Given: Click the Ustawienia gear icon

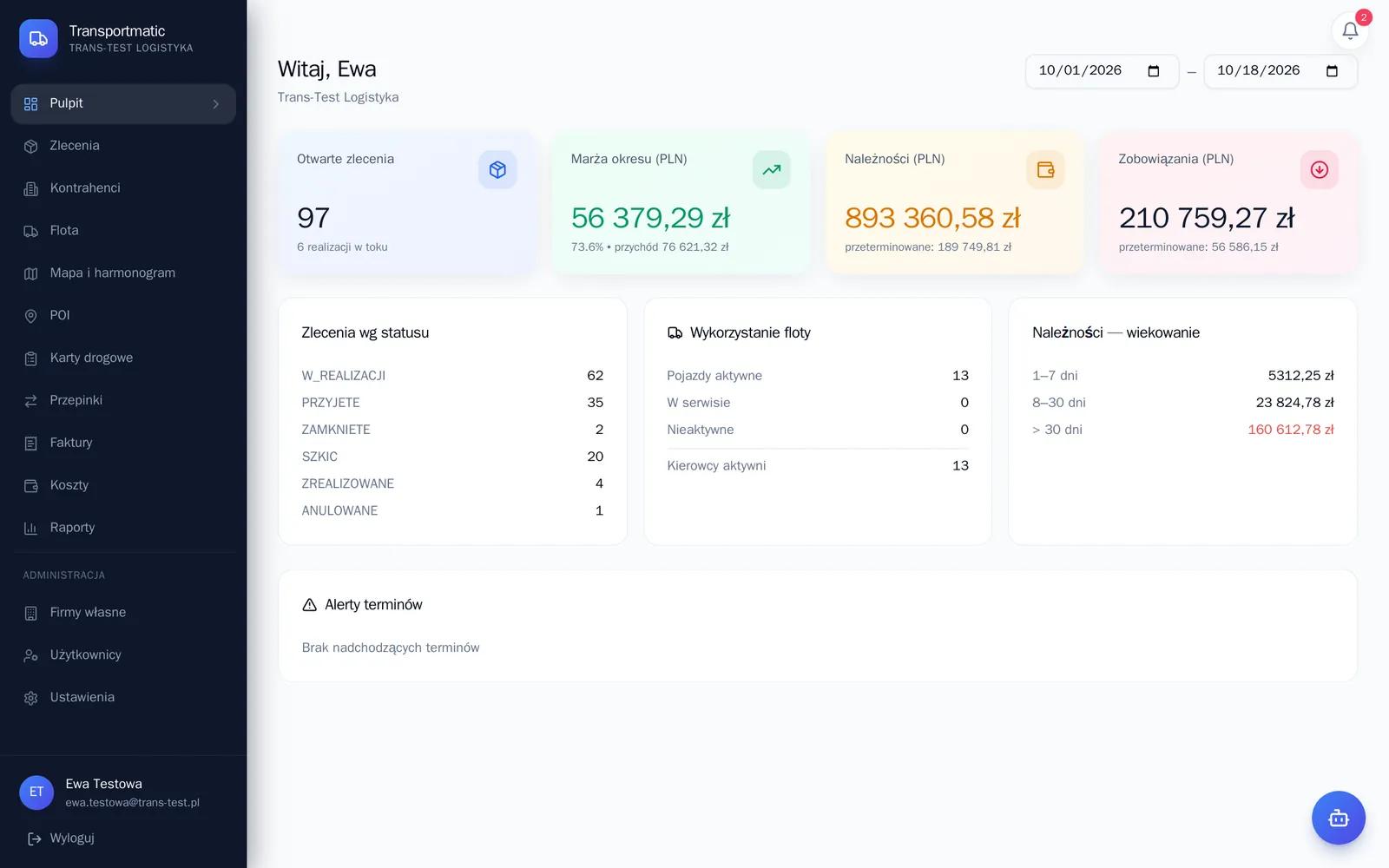Looking at the screenshot, I should click(x=31, y=698).
